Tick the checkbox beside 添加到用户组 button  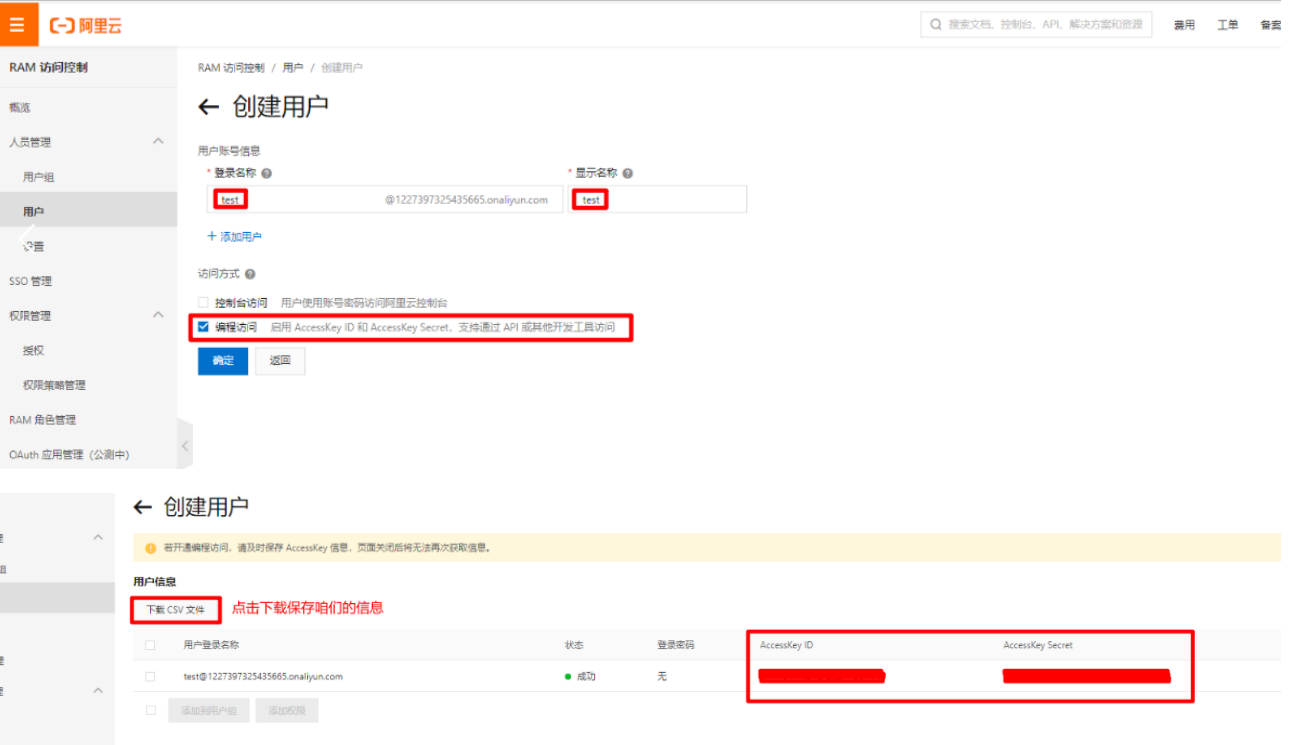pyautogui.click(x=151, y=711)
